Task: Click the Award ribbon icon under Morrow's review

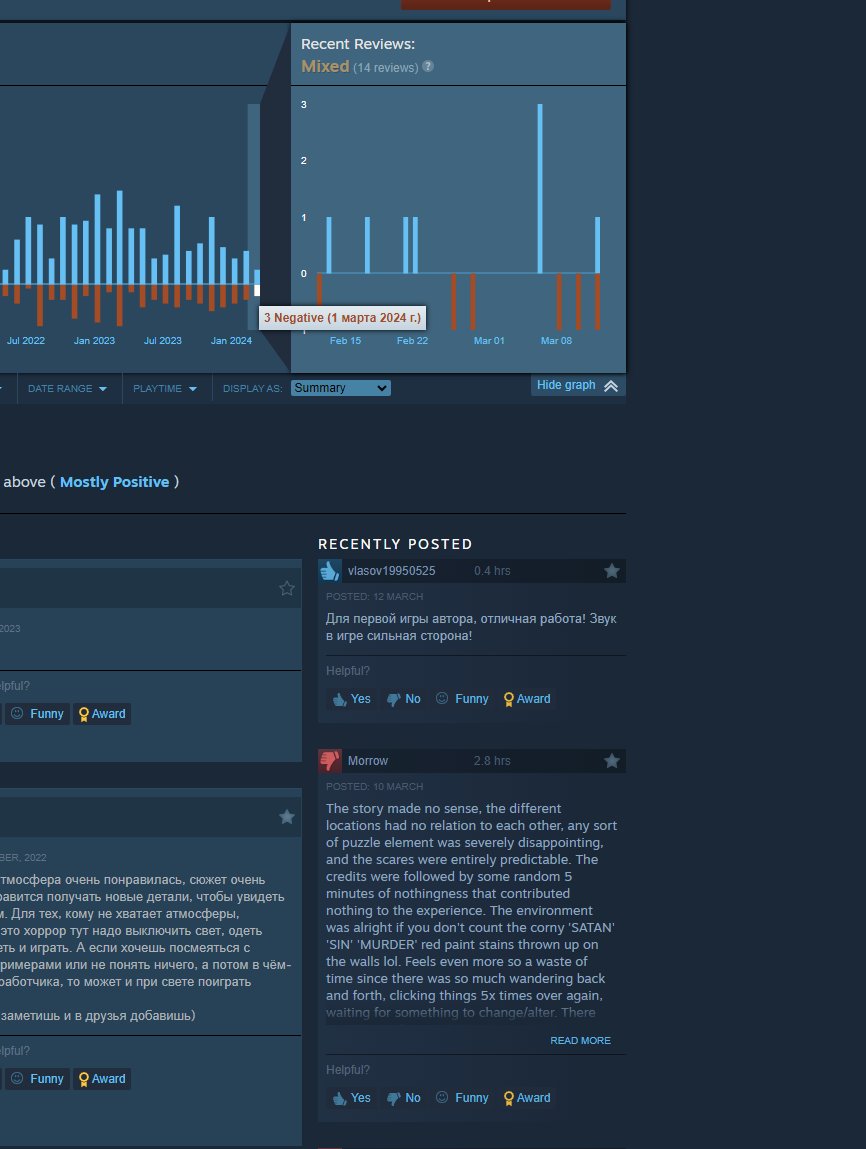Action: point(509,1098)
